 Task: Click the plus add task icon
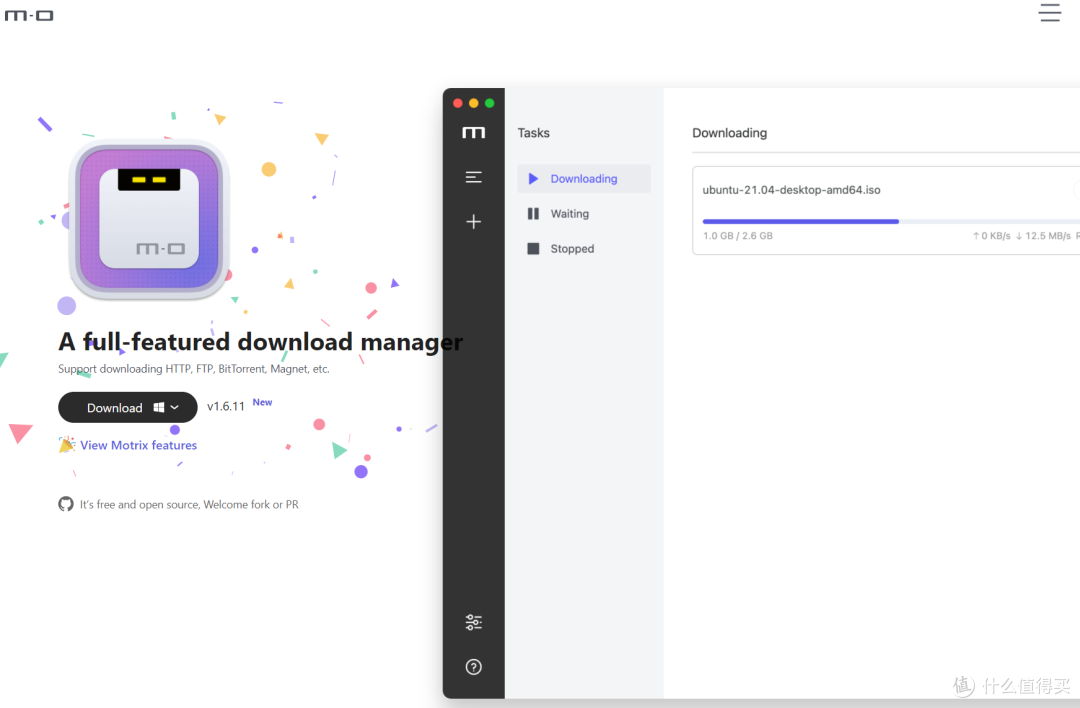[x=473, y=222]
